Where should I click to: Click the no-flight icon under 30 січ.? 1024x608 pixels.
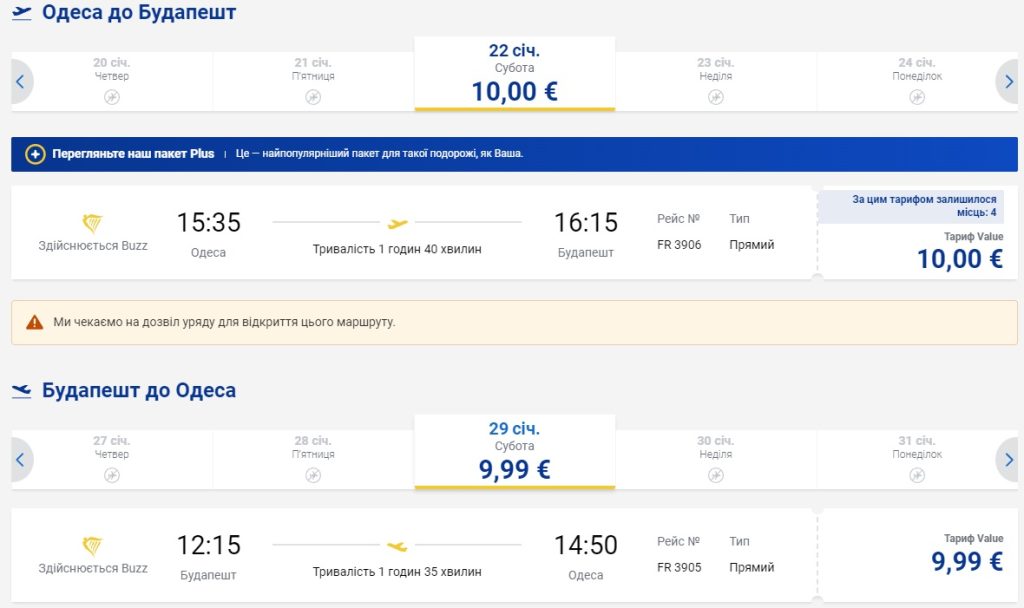[x=715, y=475]
